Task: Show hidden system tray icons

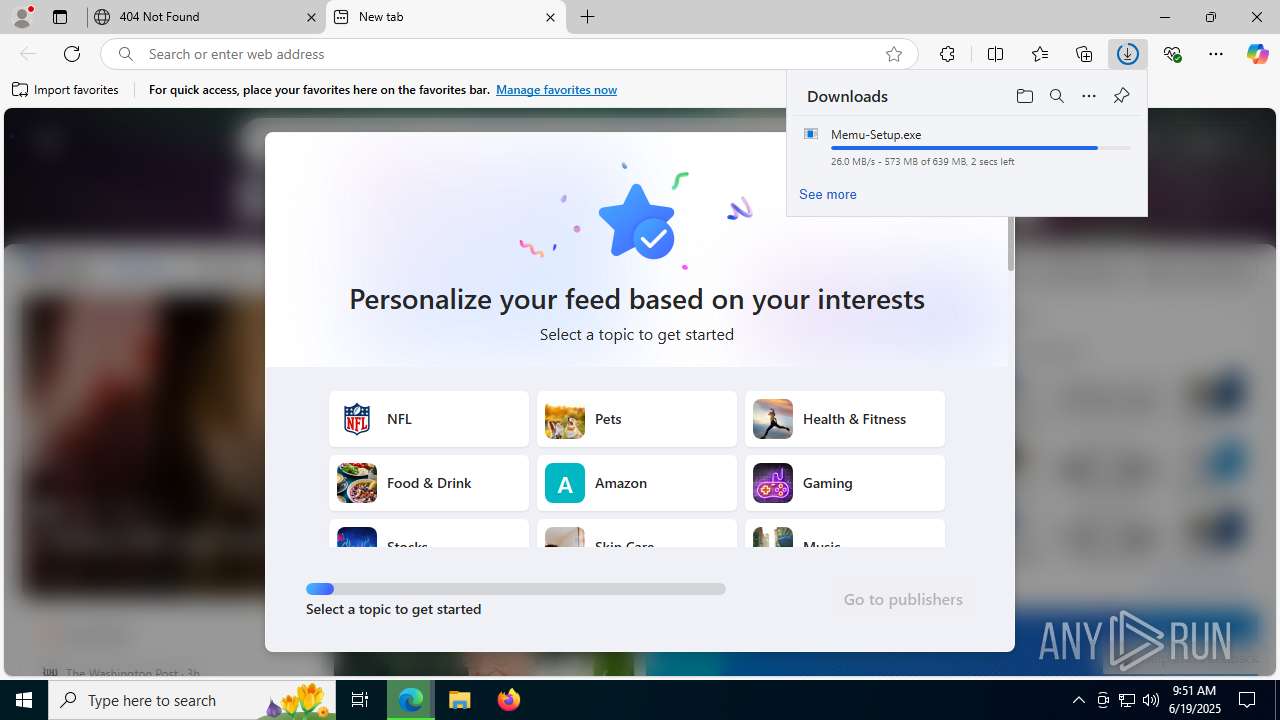Action: click(1078, 700)
